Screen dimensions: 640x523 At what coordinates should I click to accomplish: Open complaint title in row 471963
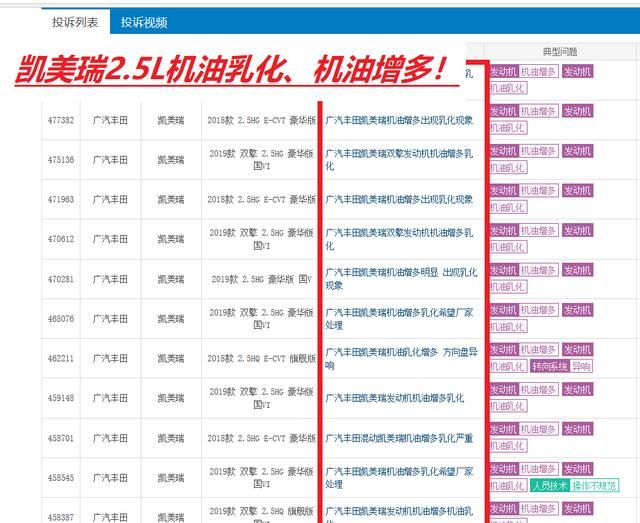399,200
